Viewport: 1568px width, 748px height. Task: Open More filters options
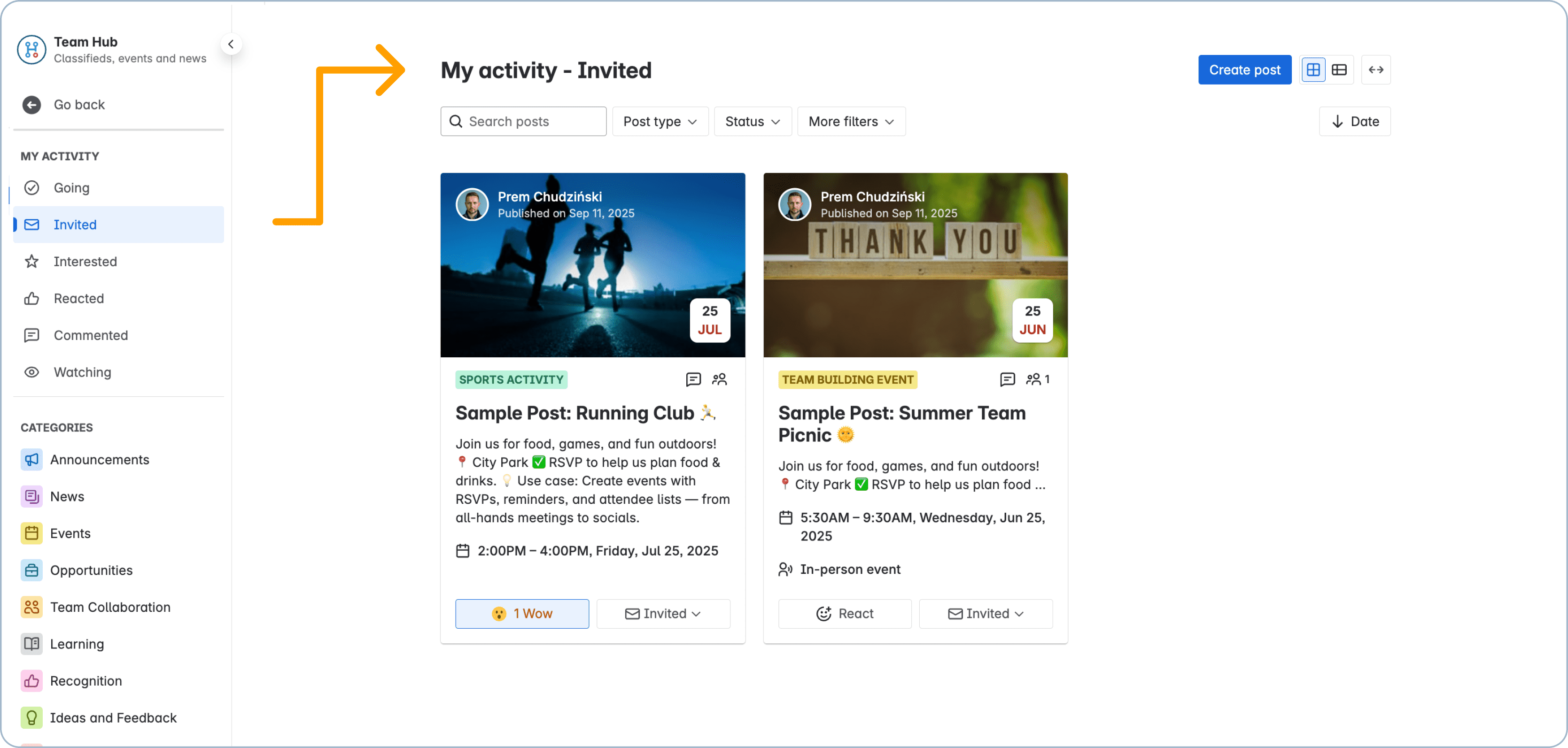point(850,121)
